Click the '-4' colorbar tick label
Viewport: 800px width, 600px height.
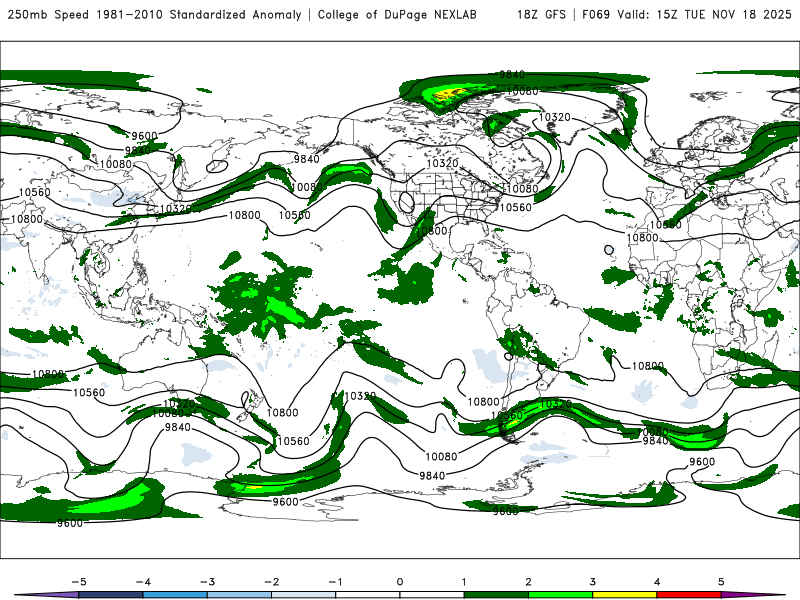pos(143,582)
